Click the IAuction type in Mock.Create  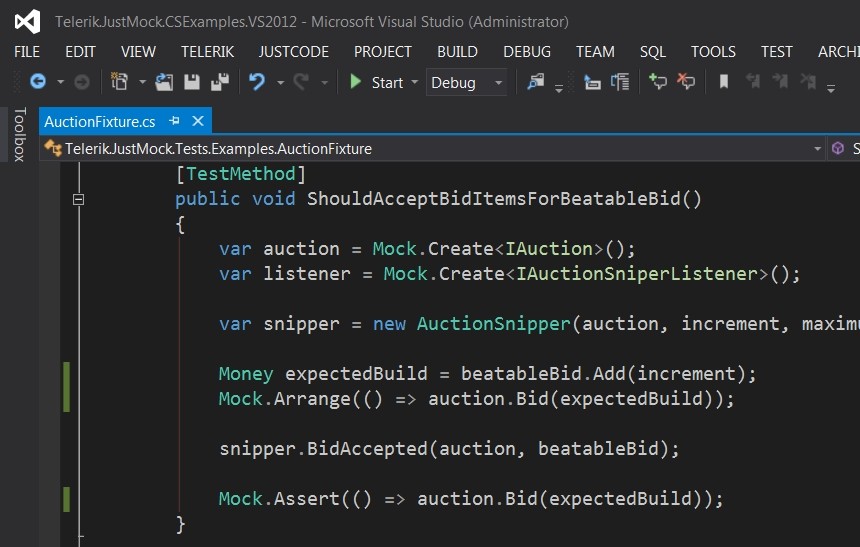coord(548,249)
